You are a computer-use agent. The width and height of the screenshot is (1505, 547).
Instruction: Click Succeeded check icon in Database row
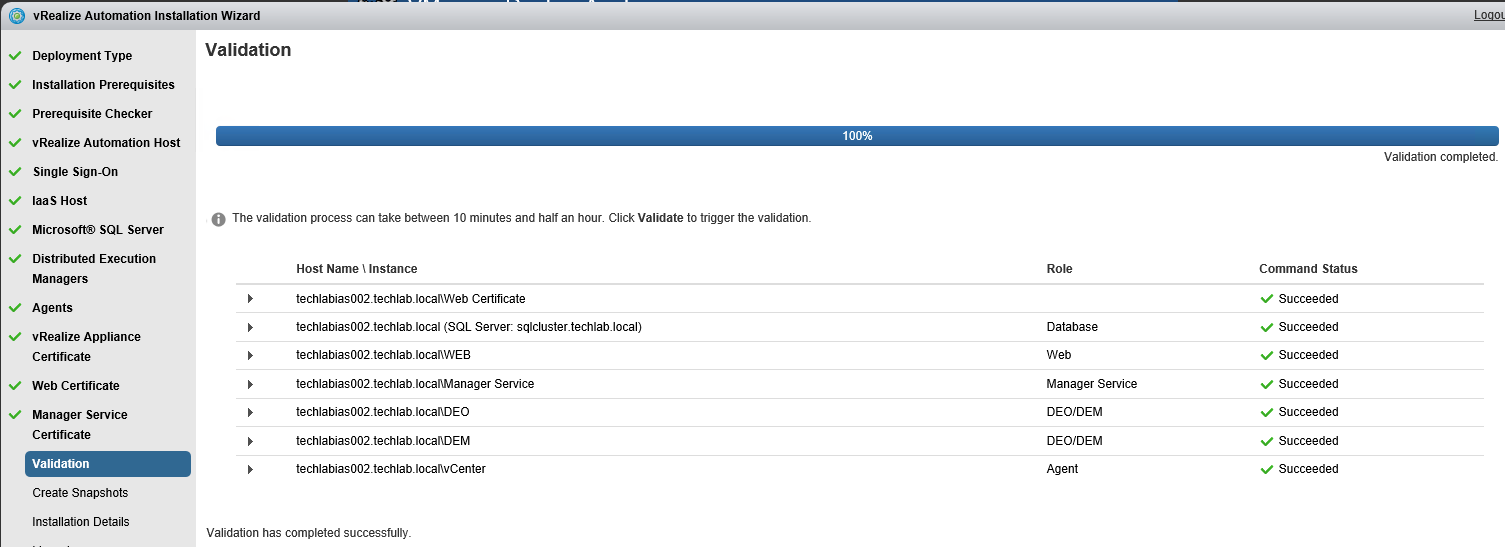[1267, 327]
